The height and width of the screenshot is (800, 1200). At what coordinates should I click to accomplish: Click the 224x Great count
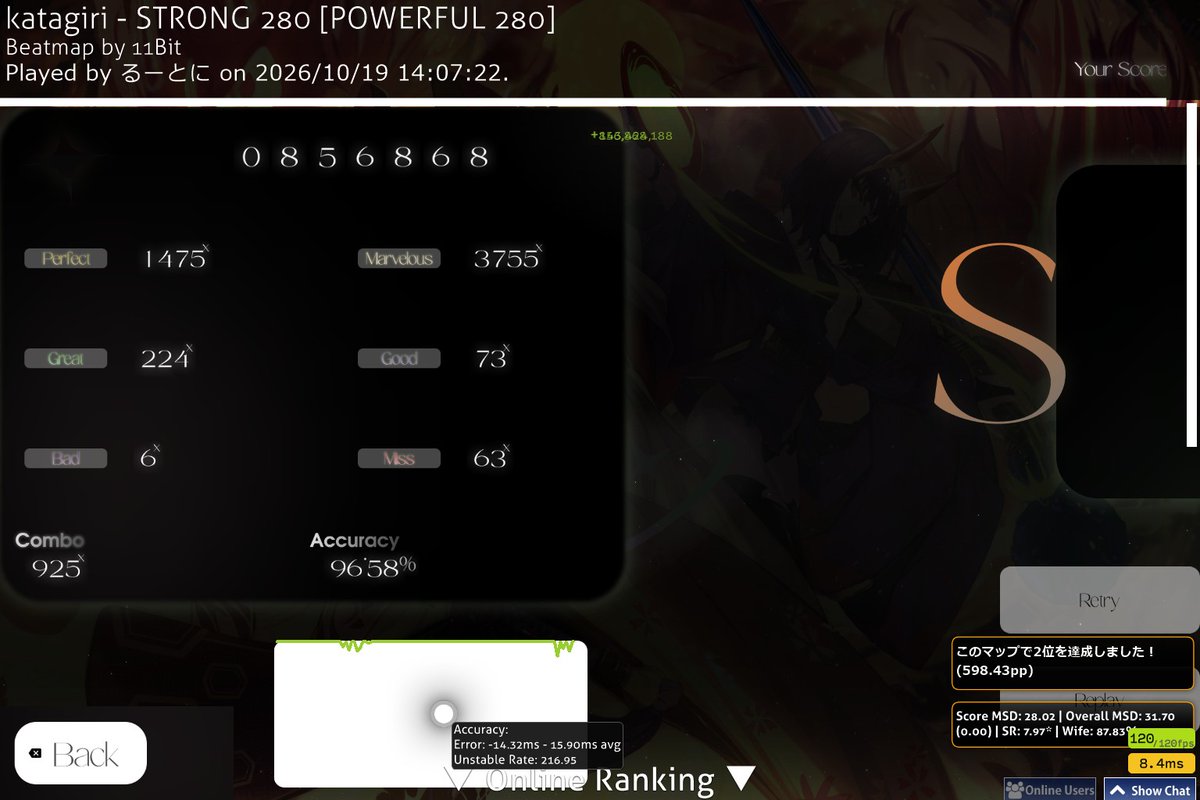pyautogui.click(x=167, y=358)
